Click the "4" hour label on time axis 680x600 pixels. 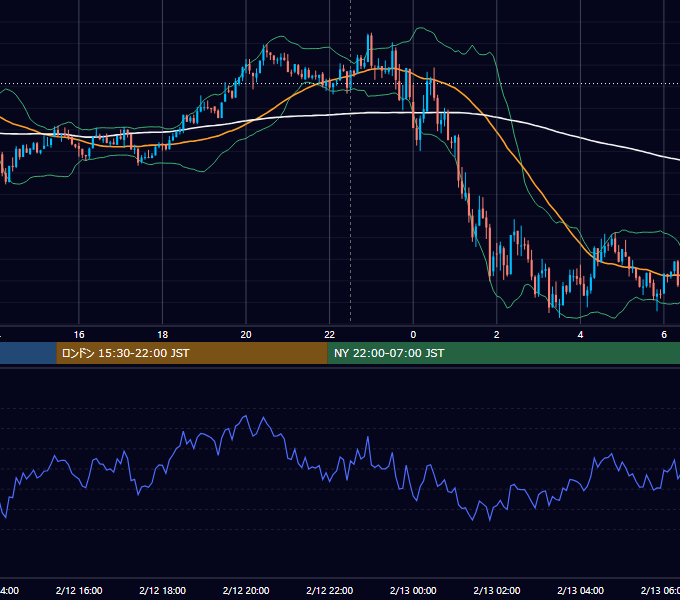(x=580, y=335)
